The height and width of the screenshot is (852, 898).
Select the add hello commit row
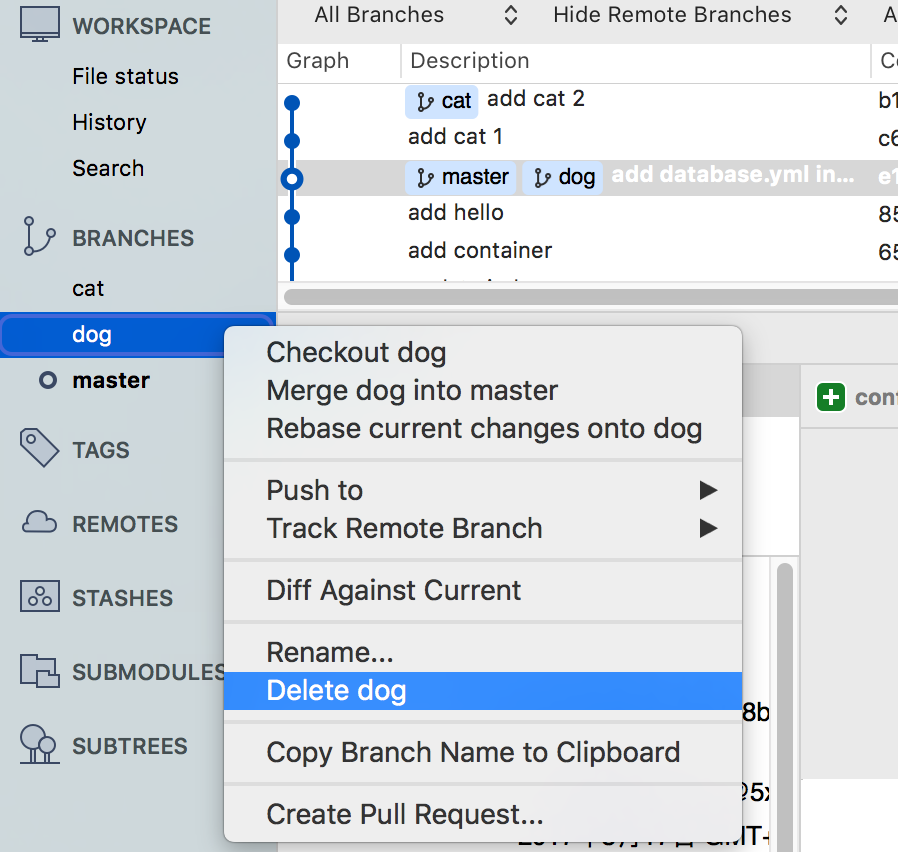tap(456, 213)
